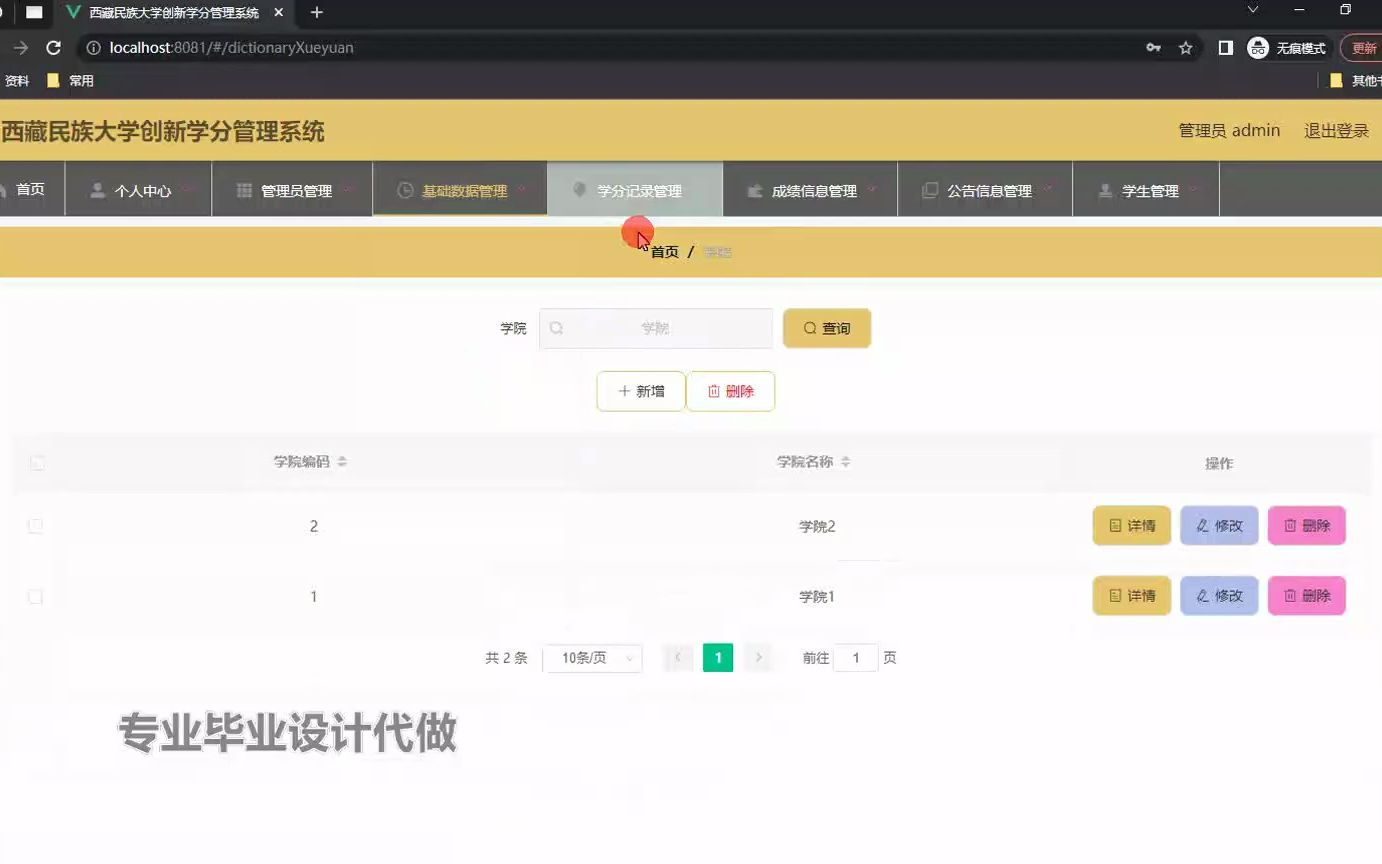This screenshot has width=1382, height=864.
Task: Check the row checkbox for 学院2
Action: 35,526
